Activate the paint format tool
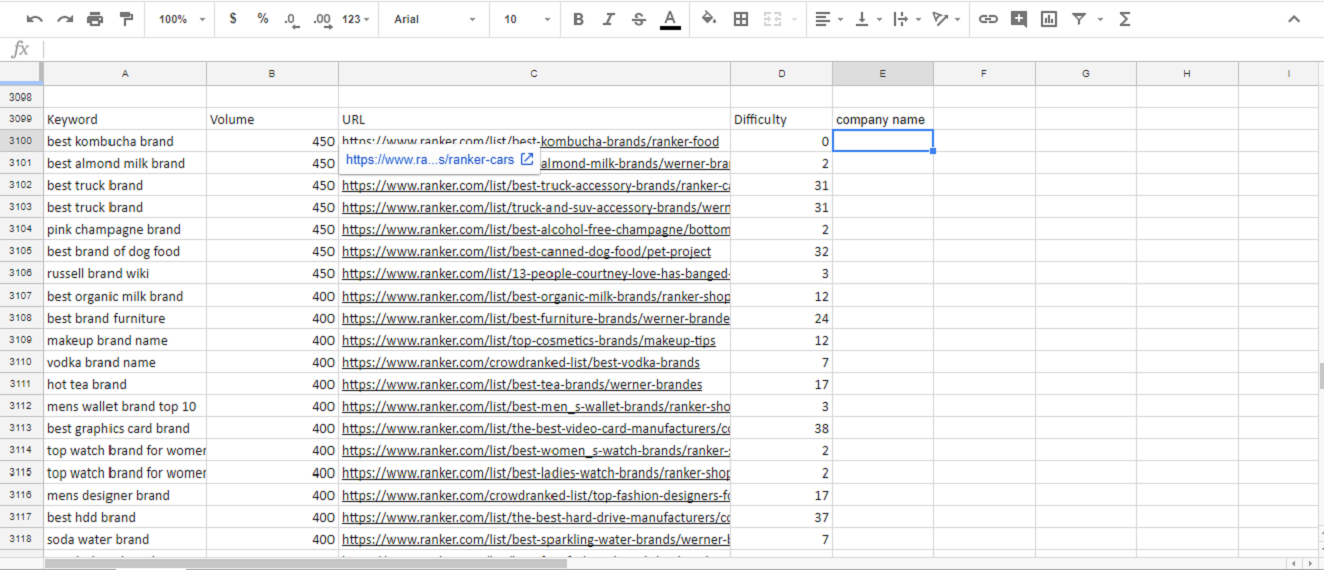The height and width of the screenshot is (570, 1324). pos(126,19)
